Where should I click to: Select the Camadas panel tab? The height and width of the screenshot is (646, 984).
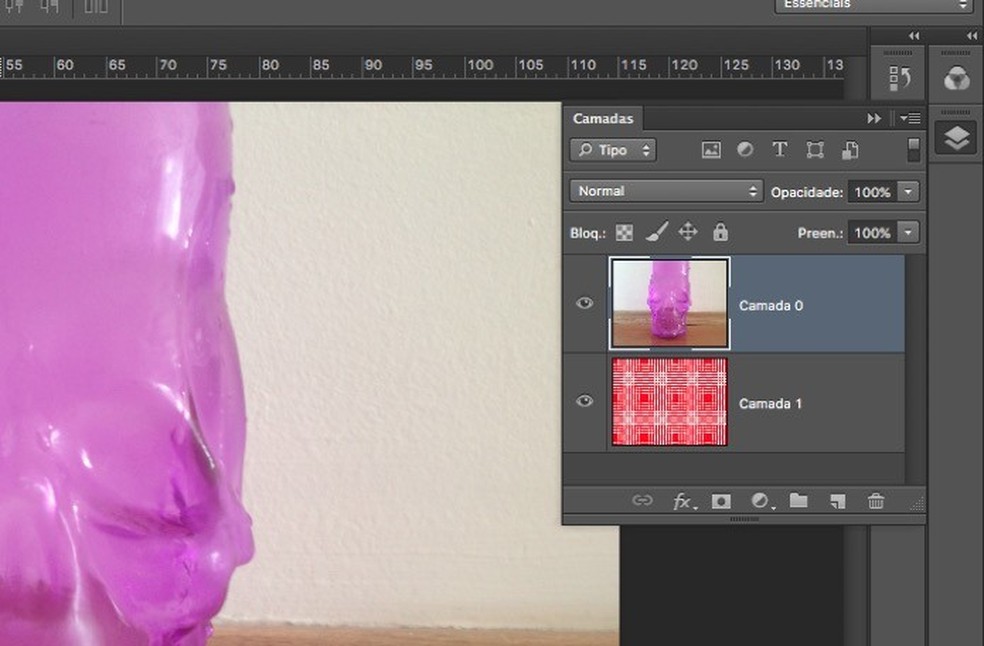pyautogui.click(x=603, y=118)
